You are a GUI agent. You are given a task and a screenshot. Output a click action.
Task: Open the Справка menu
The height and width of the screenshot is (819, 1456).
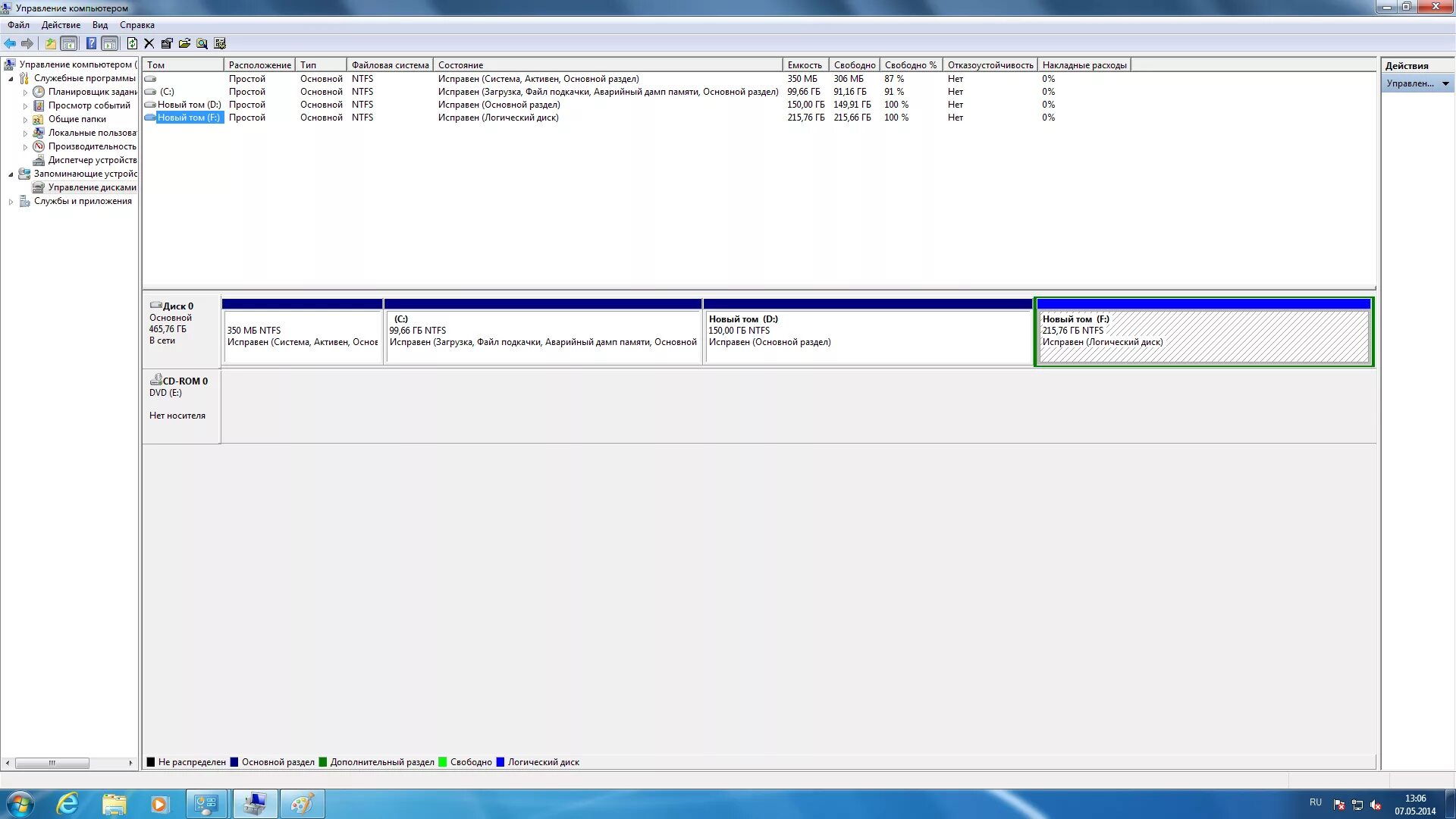136,25
